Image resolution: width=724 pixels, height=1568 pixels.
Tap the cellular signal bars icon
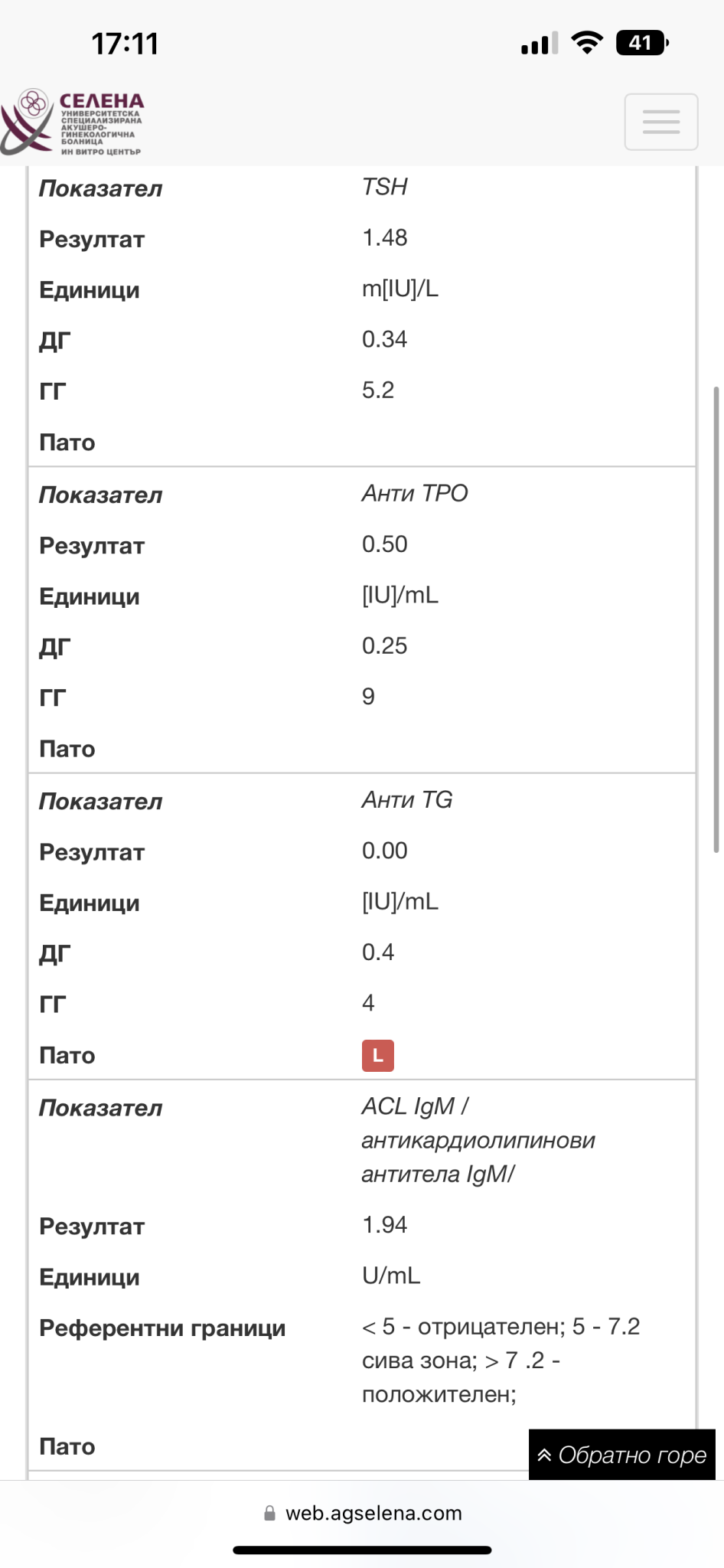point(540,44)
